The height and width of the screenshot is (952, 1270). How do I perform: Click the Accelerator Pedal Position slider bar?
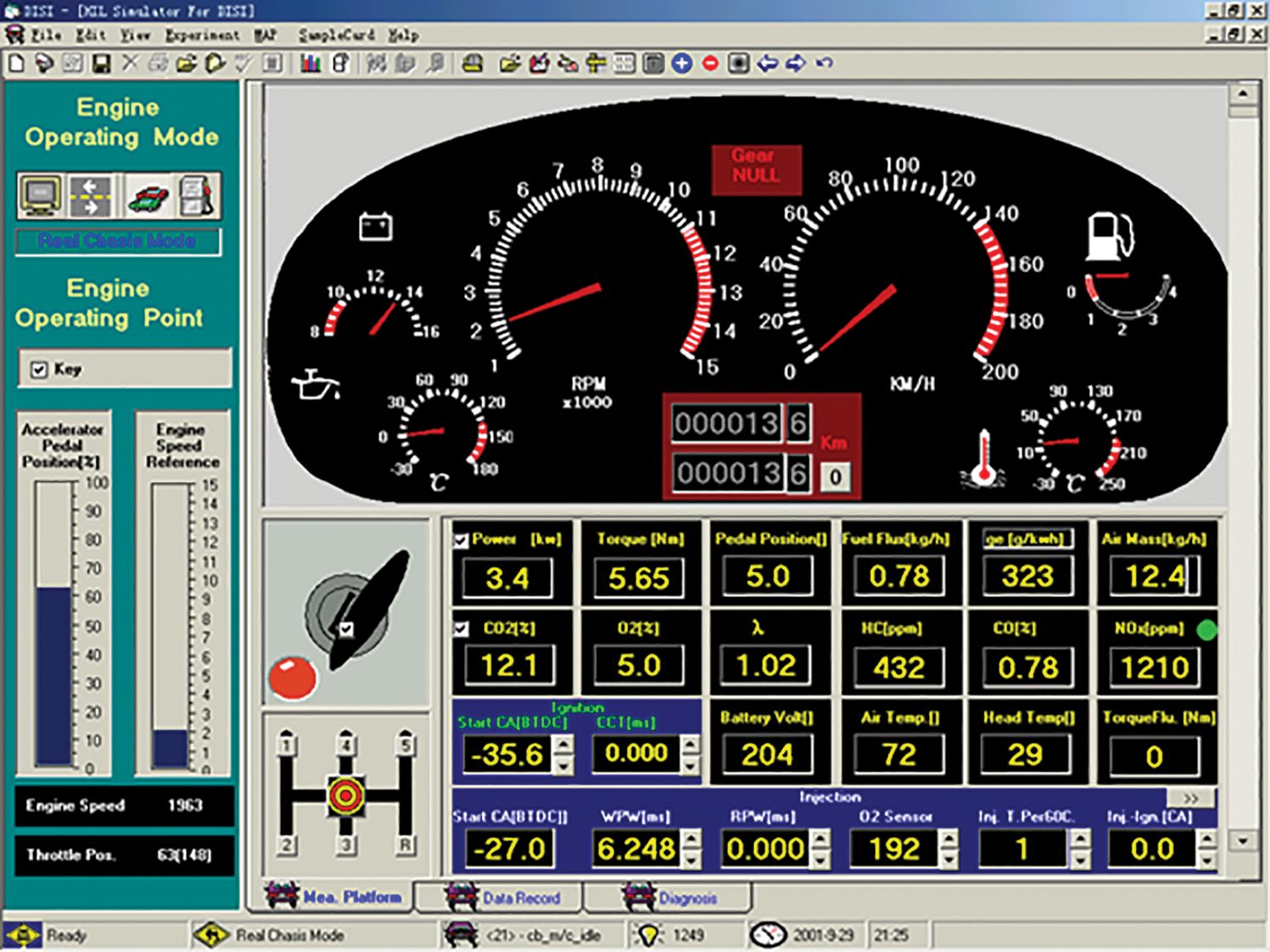[54, 625]
